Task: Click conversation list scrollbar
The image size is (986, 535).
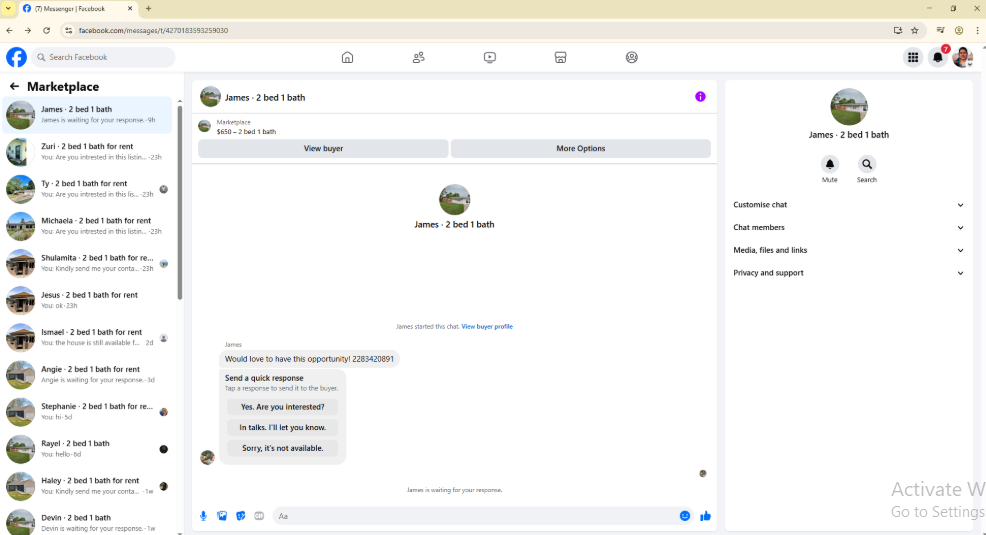Action: 180,201
